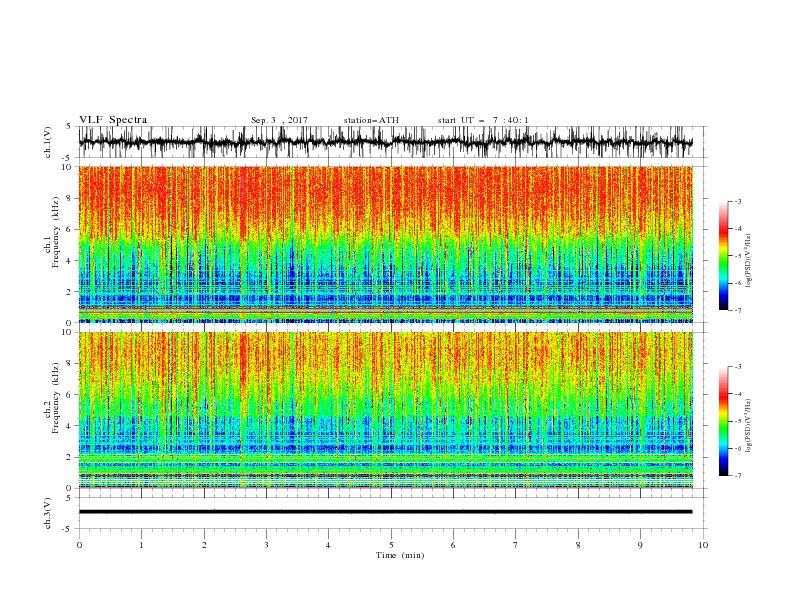Click the lower 'log(PSD)(V²/Hz)' colorbar label
Viewport: 792px width, 612px height.
748,426
